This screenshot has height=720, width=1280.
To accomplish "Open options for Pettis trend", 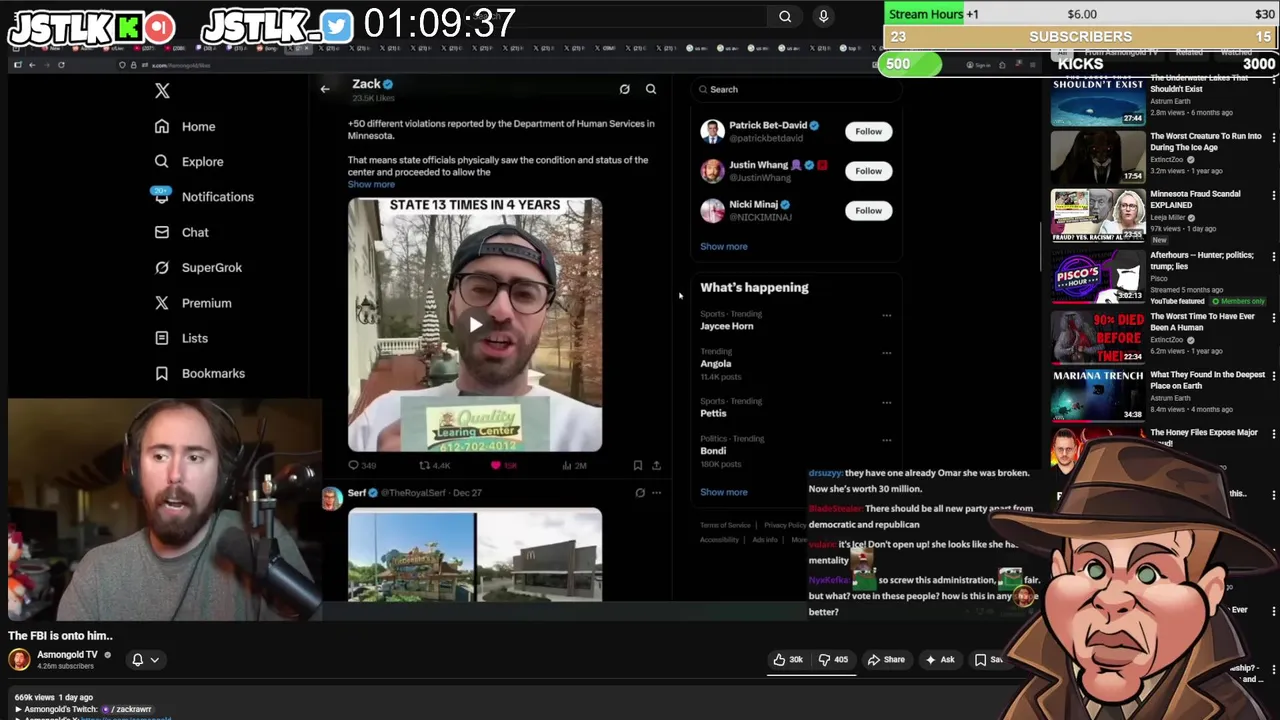I will click(886, 403).
